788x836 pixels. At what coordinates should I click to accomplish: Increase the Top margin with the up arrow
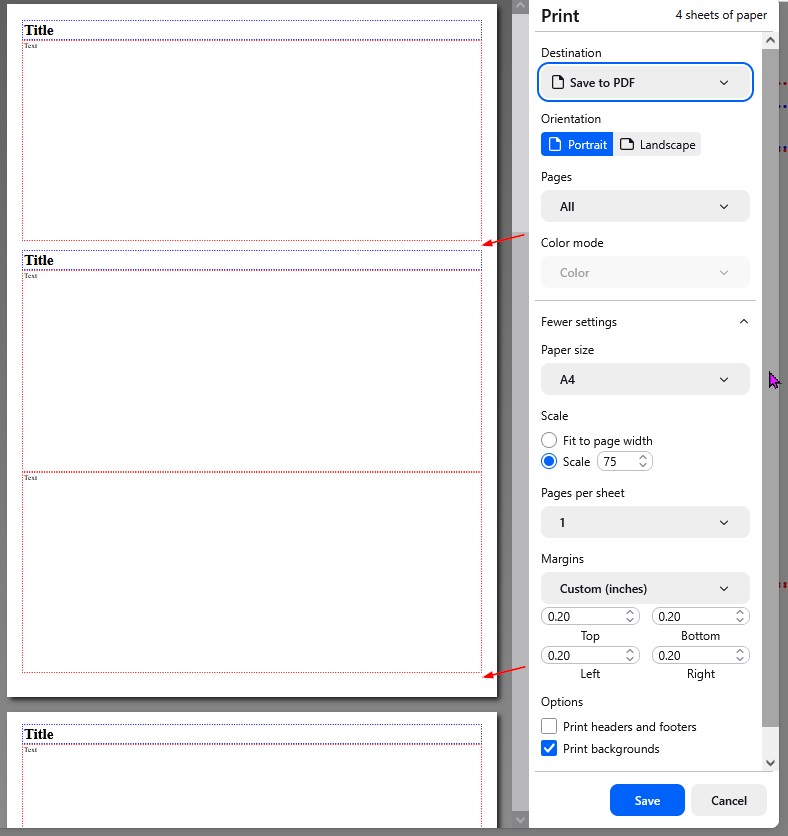click(630, 612)
